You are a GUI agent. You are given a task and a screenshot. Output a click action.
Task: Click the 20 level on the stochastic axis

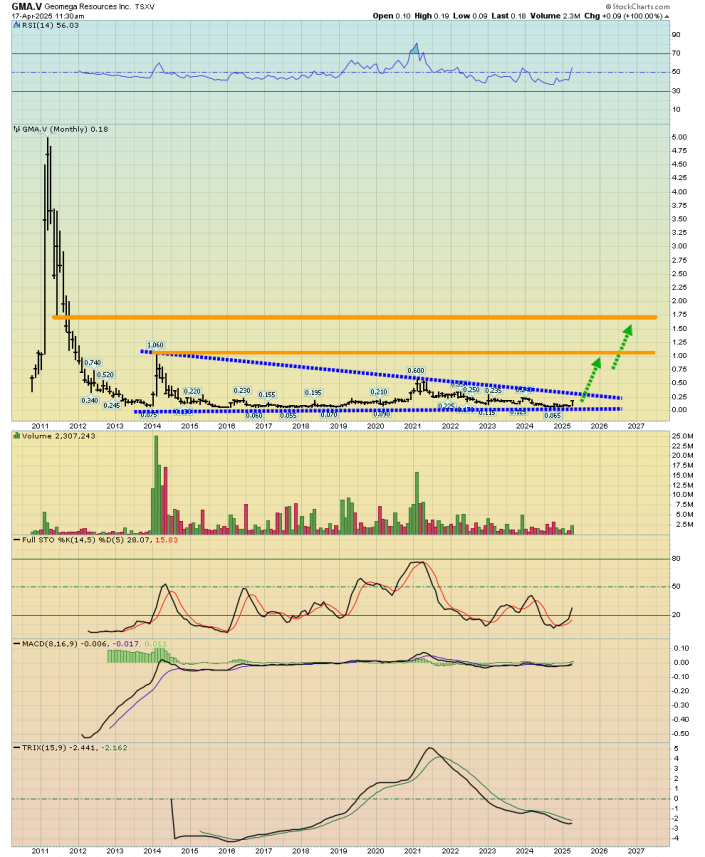[676, 615]
